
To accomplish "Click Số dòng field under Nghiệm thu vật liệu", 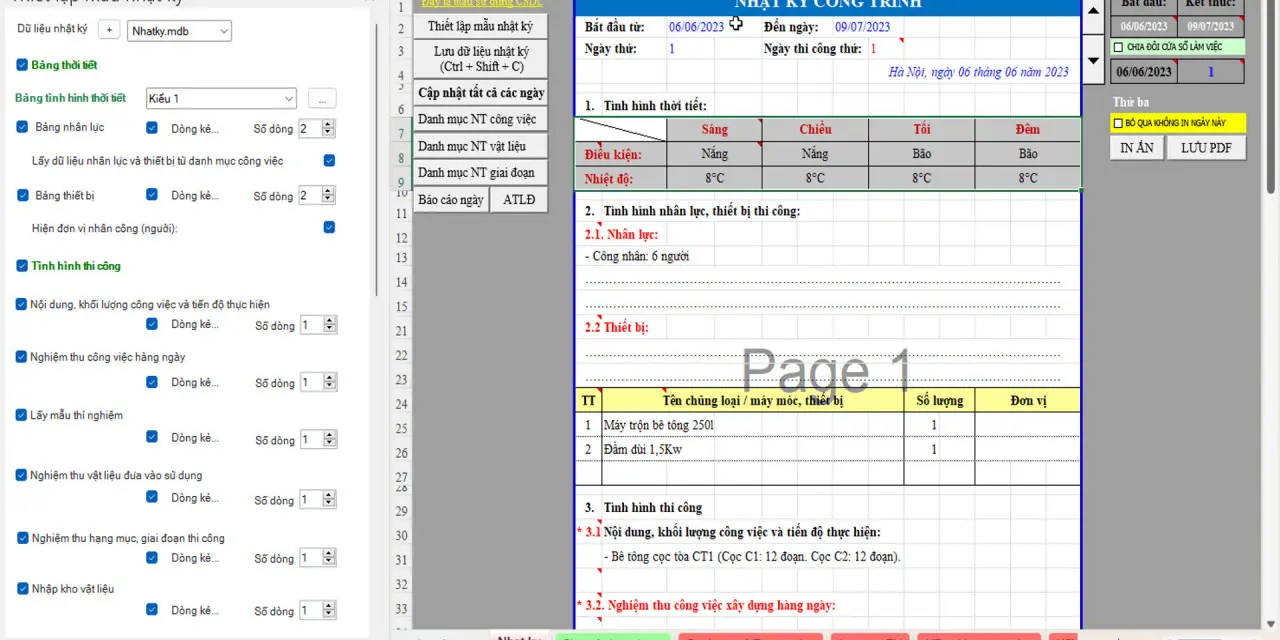I will point(311,499).
